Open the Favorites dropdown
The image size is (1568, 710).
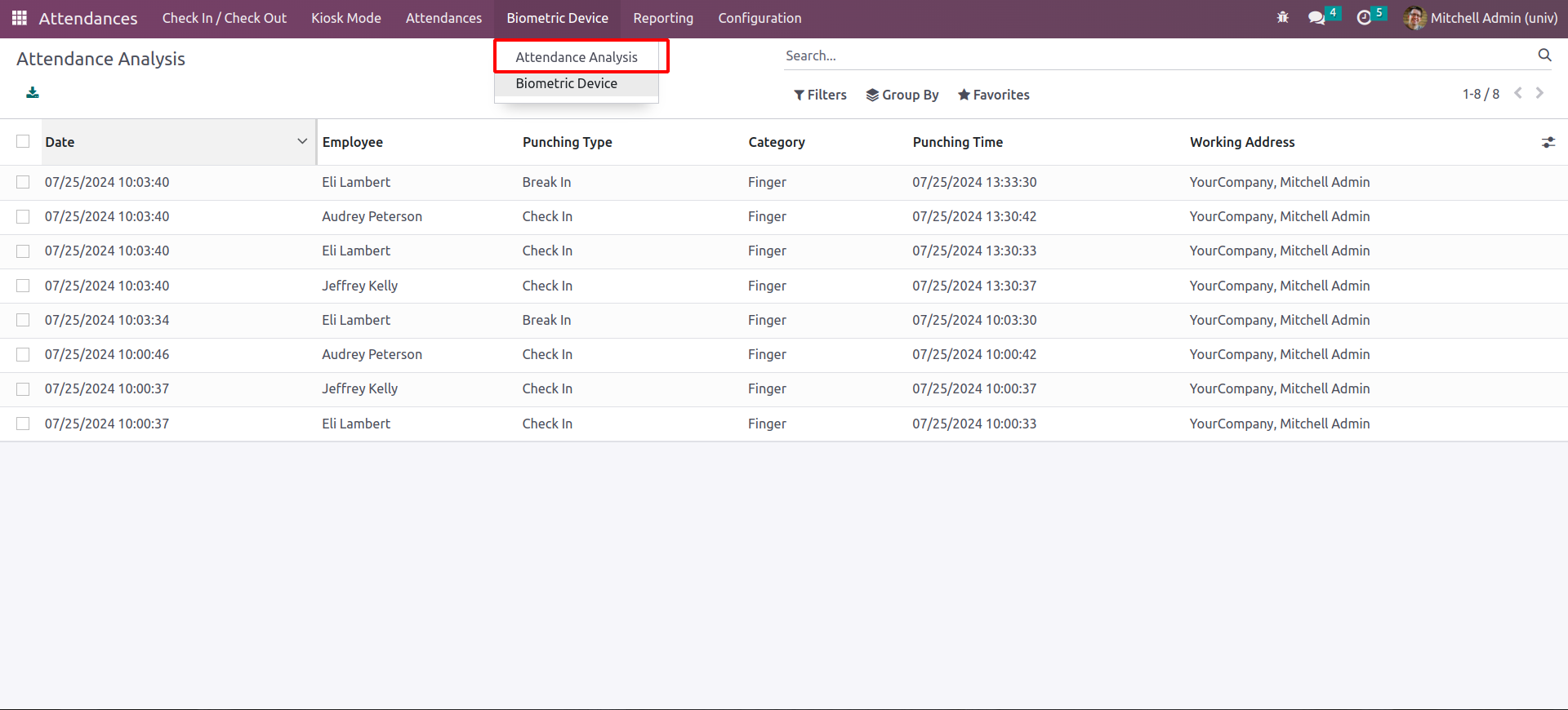tap(994, 95)
